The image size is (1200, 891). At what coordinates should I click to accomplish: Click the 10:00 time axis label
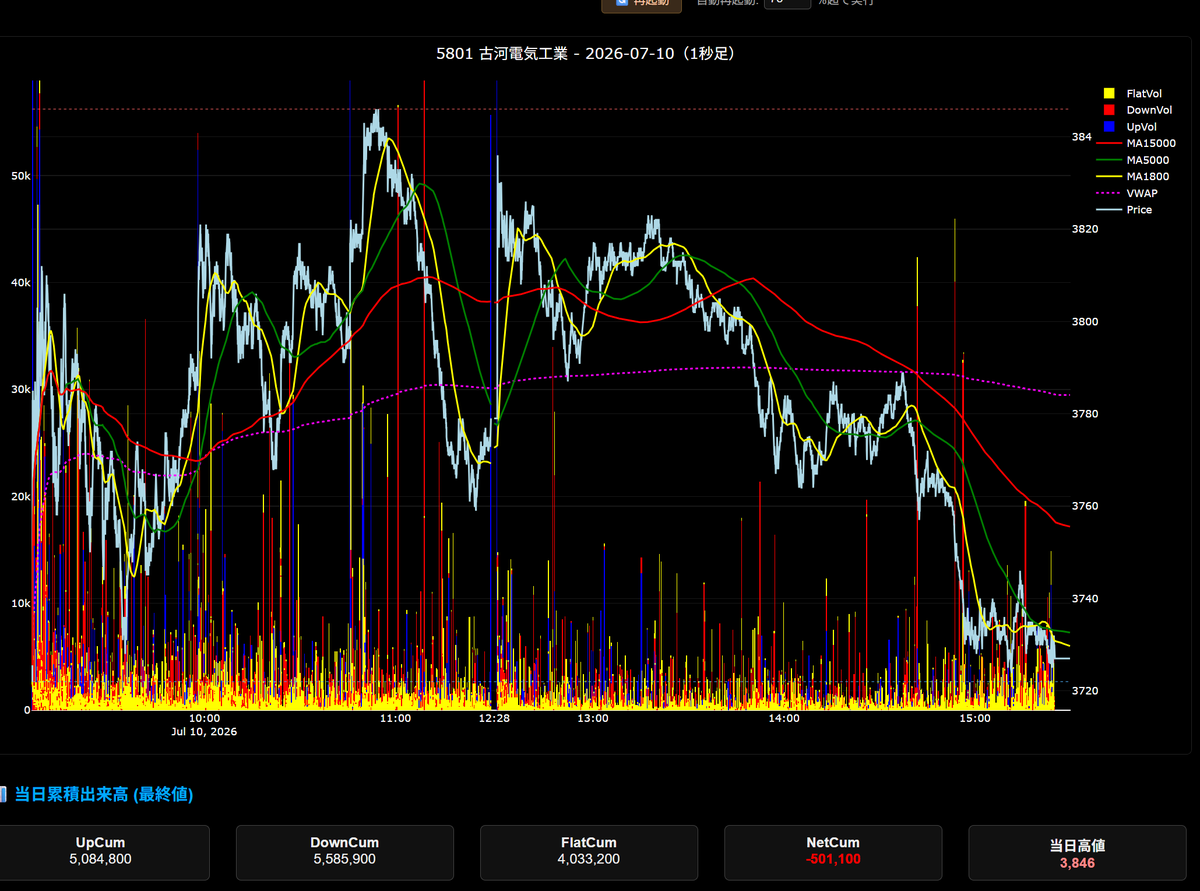coord(204,718)
